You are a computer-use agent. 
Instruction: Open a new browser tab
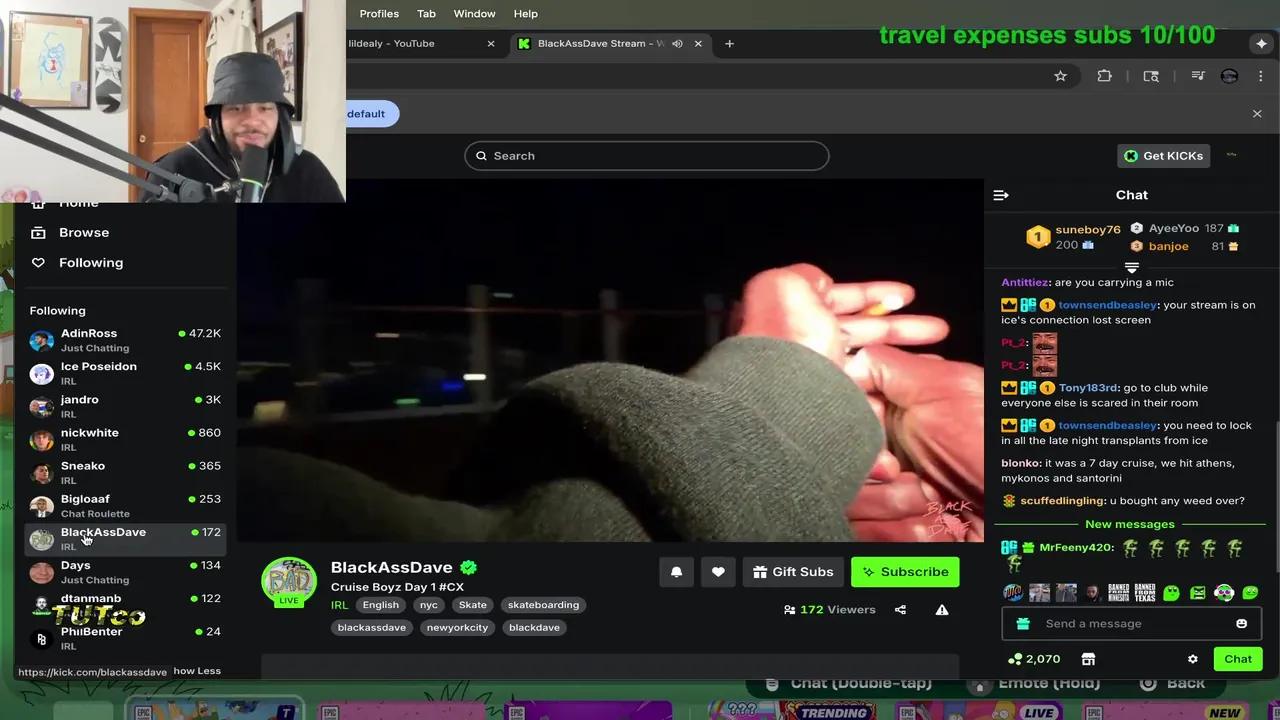click(x=729, y=43)
